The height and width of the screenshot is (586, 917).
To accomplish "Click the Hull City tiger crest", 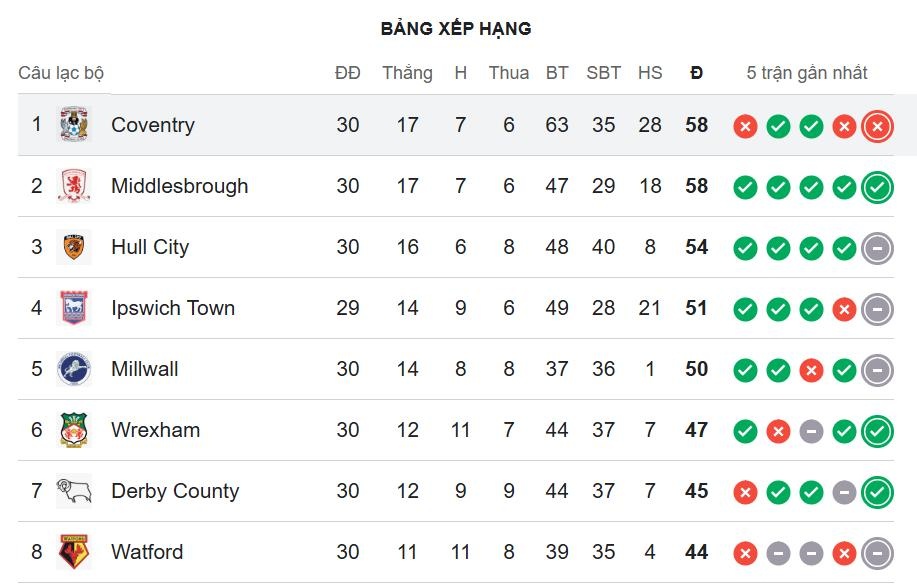I will coord(74,247).
